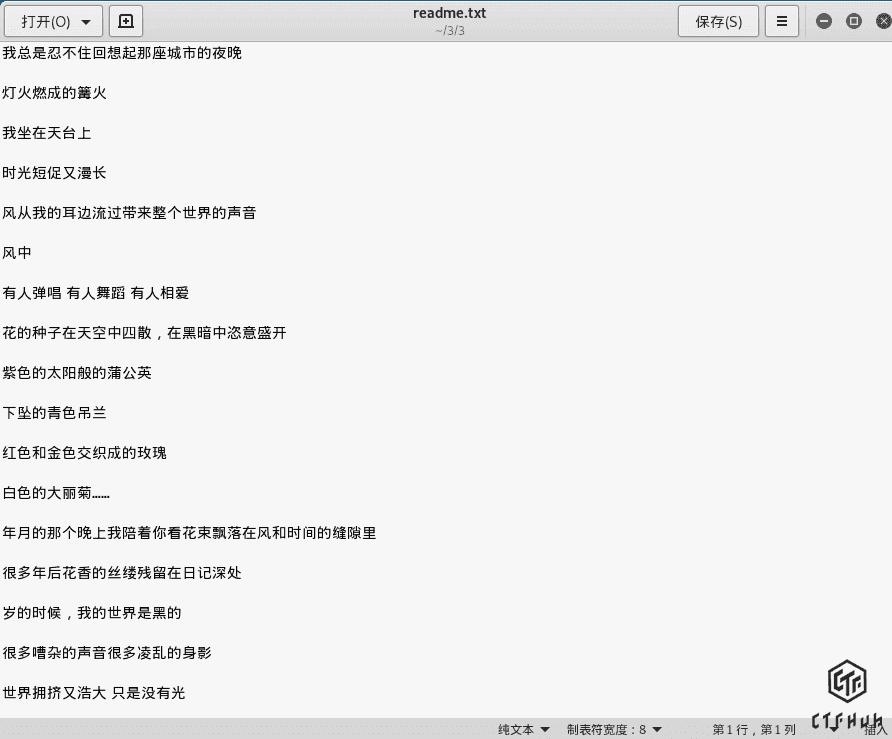
Task: Click the text line 灯火燃成的篝火
Action: (x=54, y=93)
